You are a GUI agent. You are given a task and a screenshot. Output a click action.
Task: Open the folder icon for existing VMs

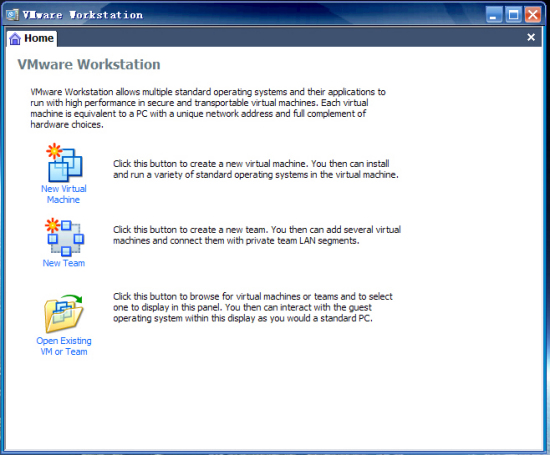click(x=63, y=313)
